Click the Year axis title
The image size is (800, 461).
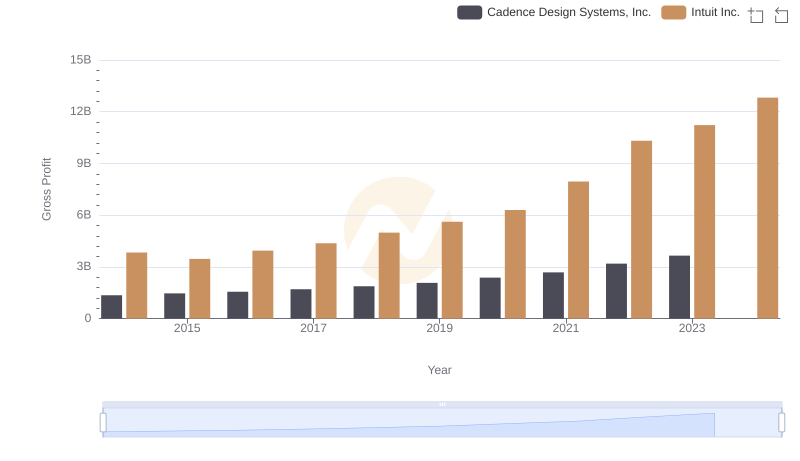coord(439,370)
